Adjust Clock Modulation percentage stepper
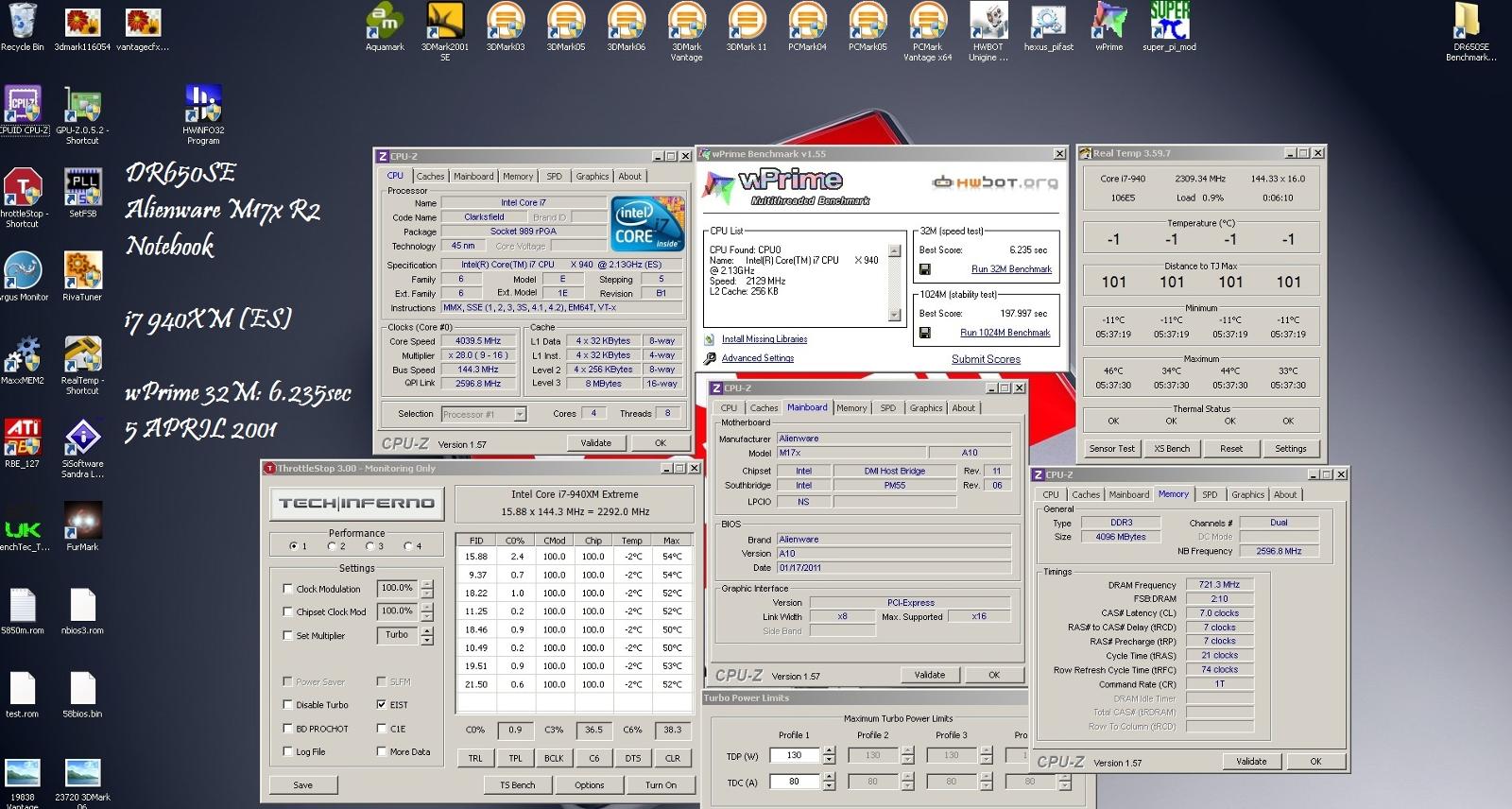 427,588
